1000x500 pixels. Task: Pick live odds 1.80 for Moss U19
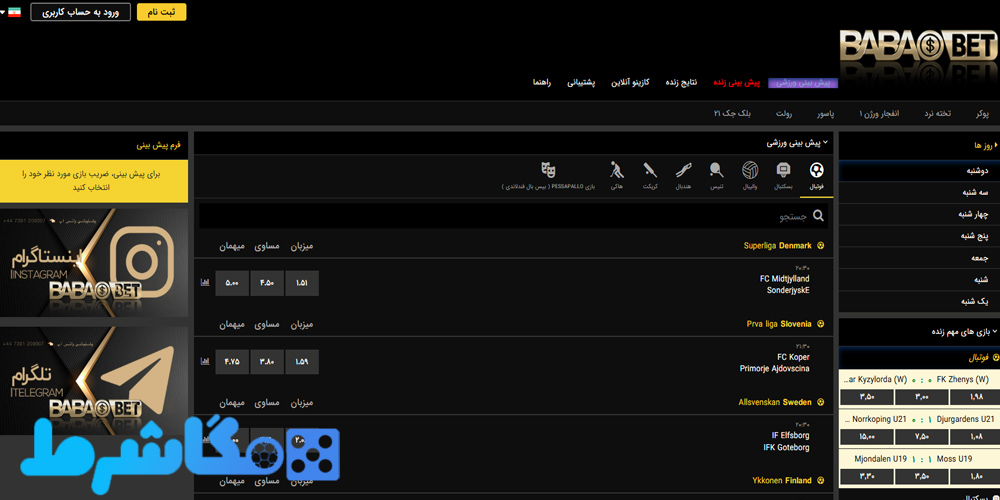(x=974, y=476)
